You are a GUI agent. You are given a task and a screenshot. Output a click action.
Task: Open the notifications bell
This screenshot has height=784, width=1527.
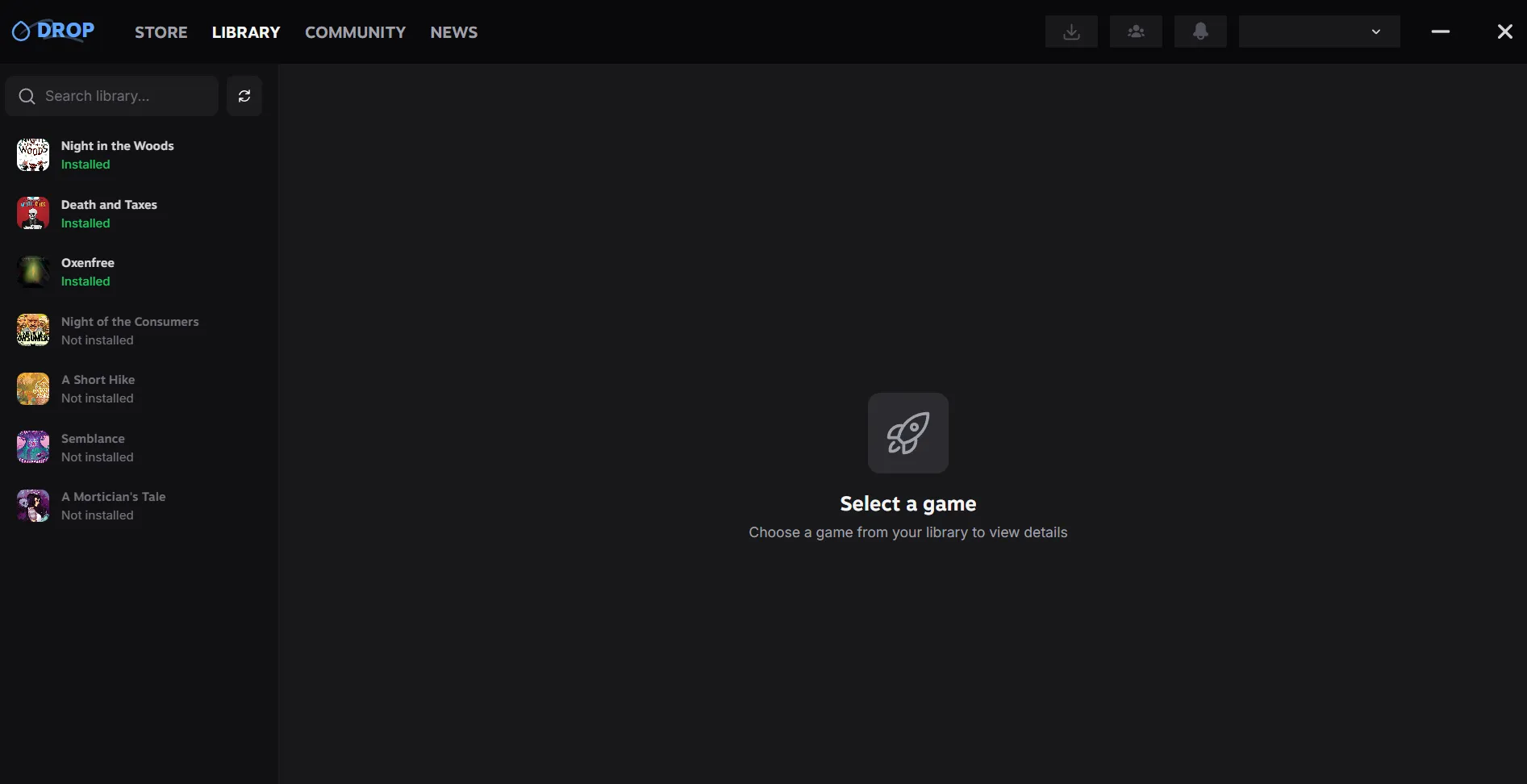1199,31
